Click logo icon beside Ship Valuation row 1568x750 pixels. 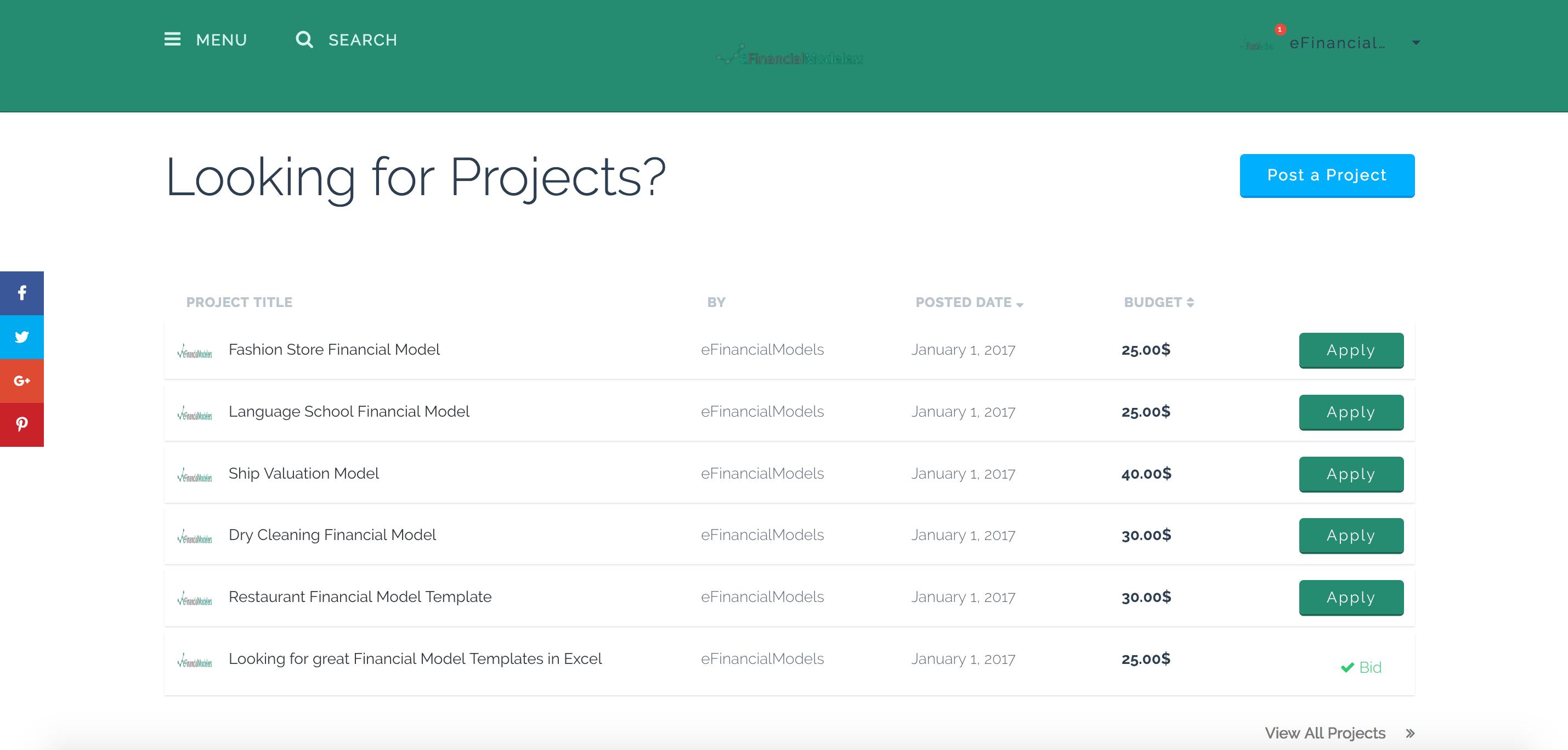pyautogui.click(x=195, y=476)
